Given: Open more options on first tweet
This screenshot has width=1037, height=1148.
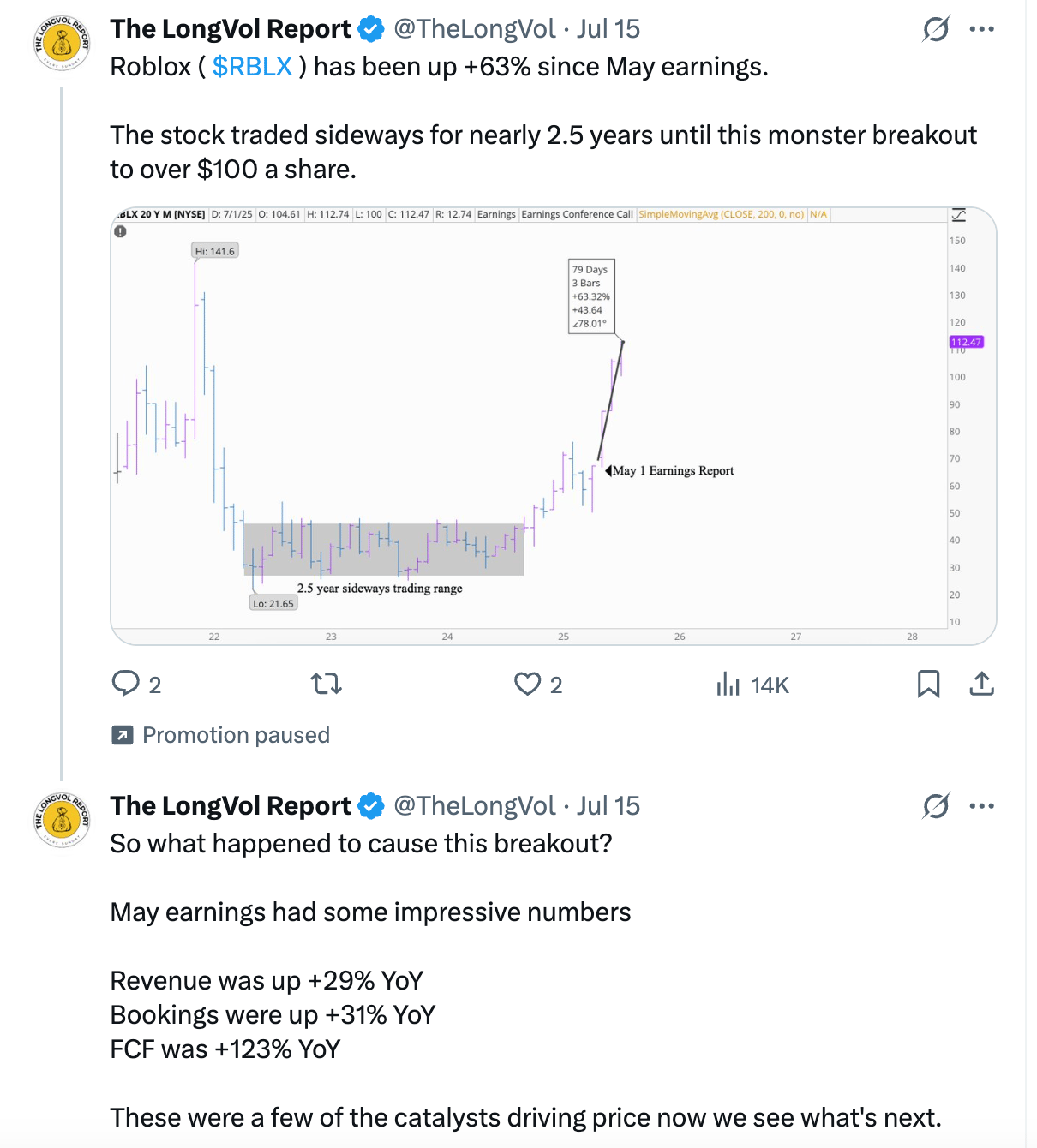Looking at the screenshot, I should (981, 29).
